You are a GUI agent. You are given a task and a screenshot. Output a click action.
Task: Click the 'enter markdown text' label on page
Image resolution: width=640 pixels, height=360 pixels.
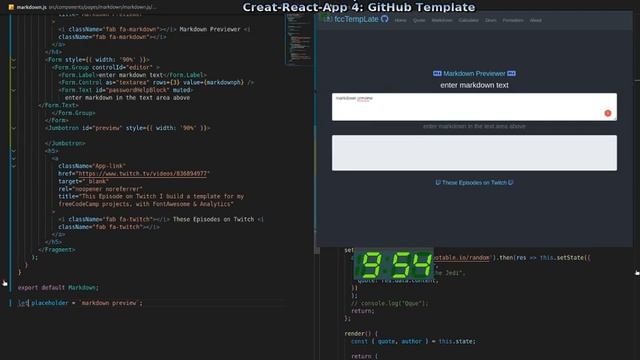pyautogui.click(x=474, y=85)
